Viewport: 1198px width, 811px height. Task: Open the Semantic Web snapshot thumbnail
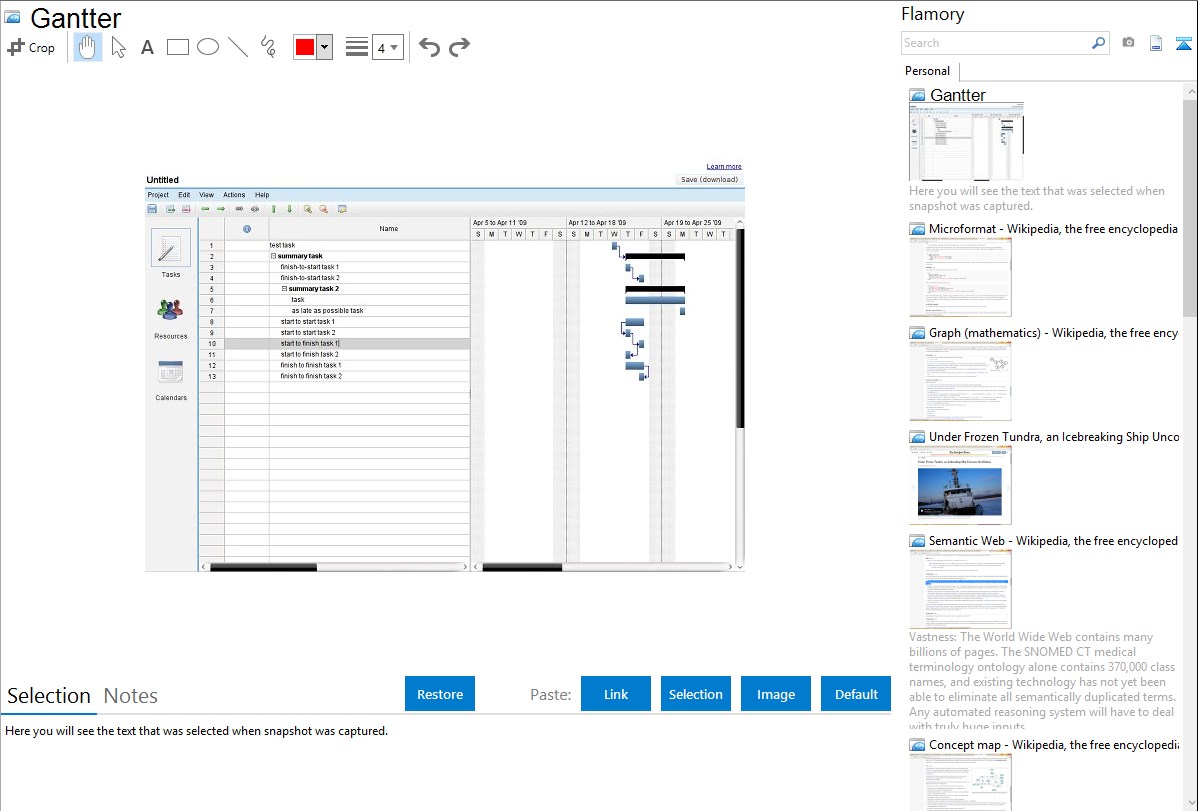[960, 589]
